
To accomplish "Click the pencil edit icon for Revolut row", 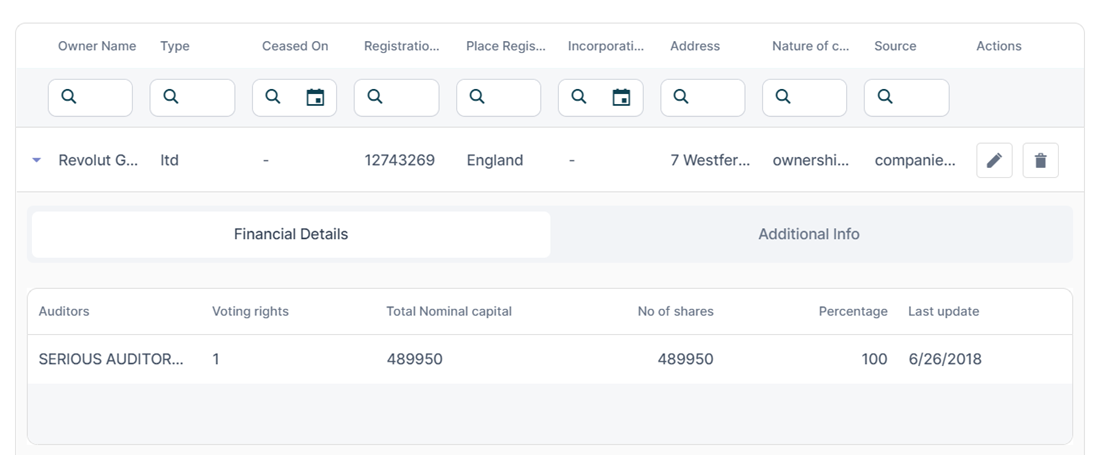I will click(x=994, y=160).
